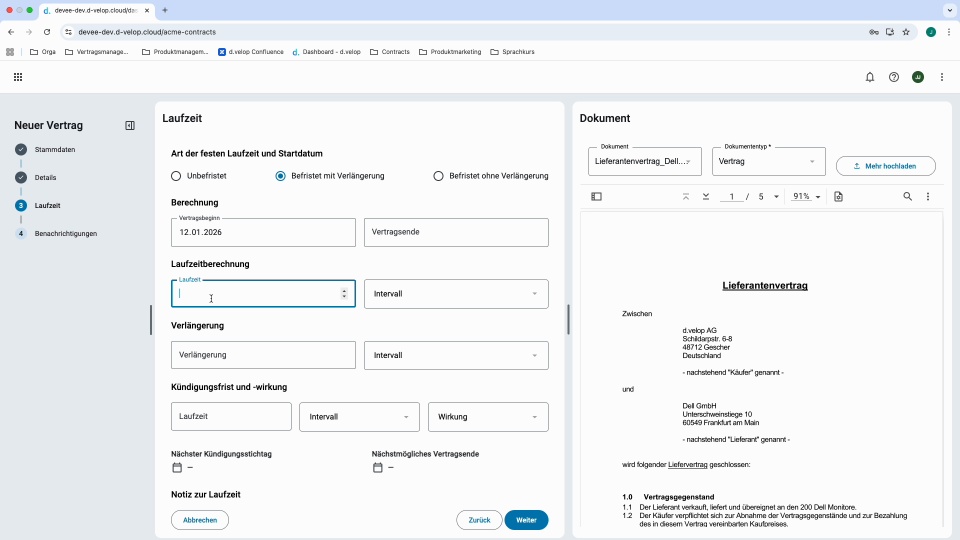Viewport: 960px width, 540px height.
Task: Open Dokument selector Lieferantenvertrag_Dell
Action: coord(645,162)
